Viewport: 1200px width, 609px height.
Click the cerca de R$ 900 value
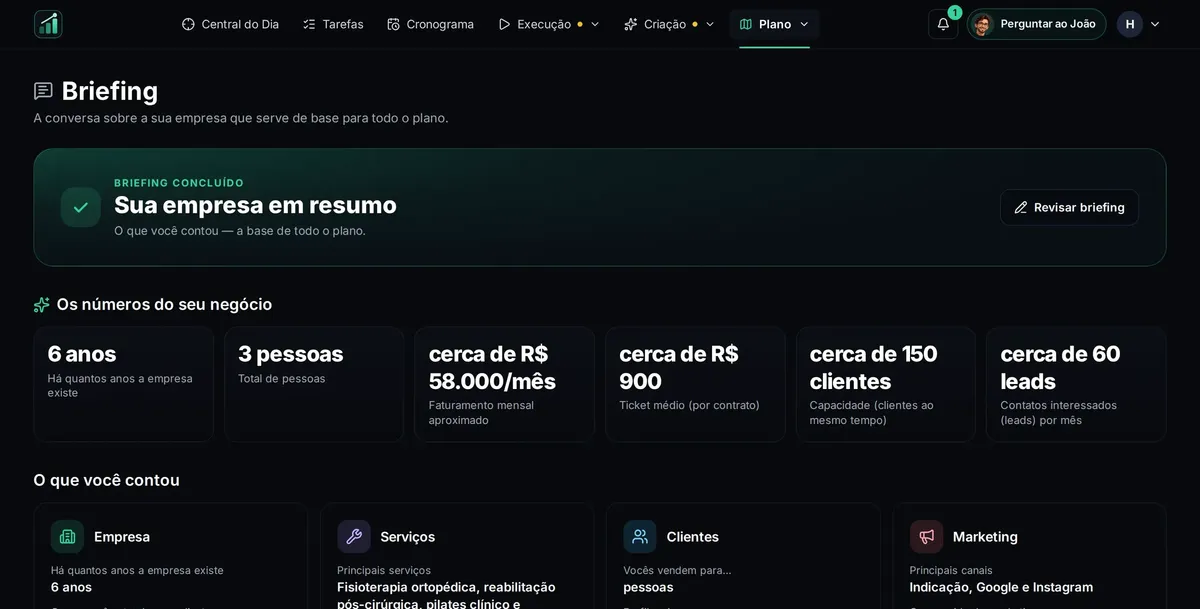[679, 367]
